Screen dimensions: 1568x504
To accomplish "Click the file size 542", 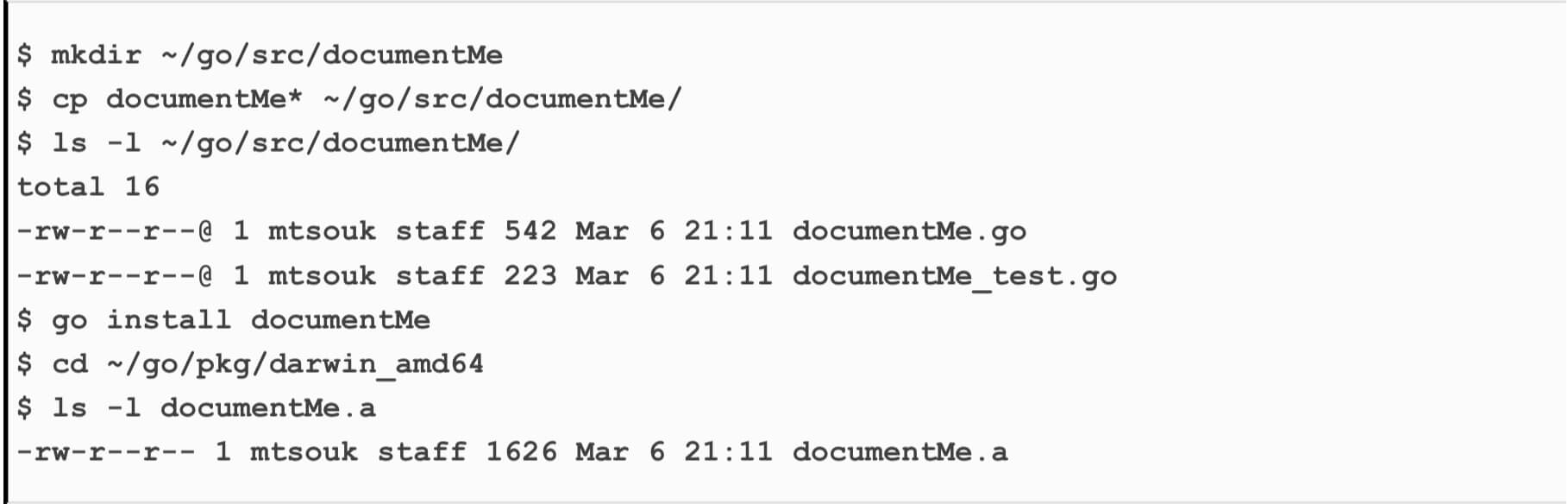I will pyautogui.click(x=530, y=231).
